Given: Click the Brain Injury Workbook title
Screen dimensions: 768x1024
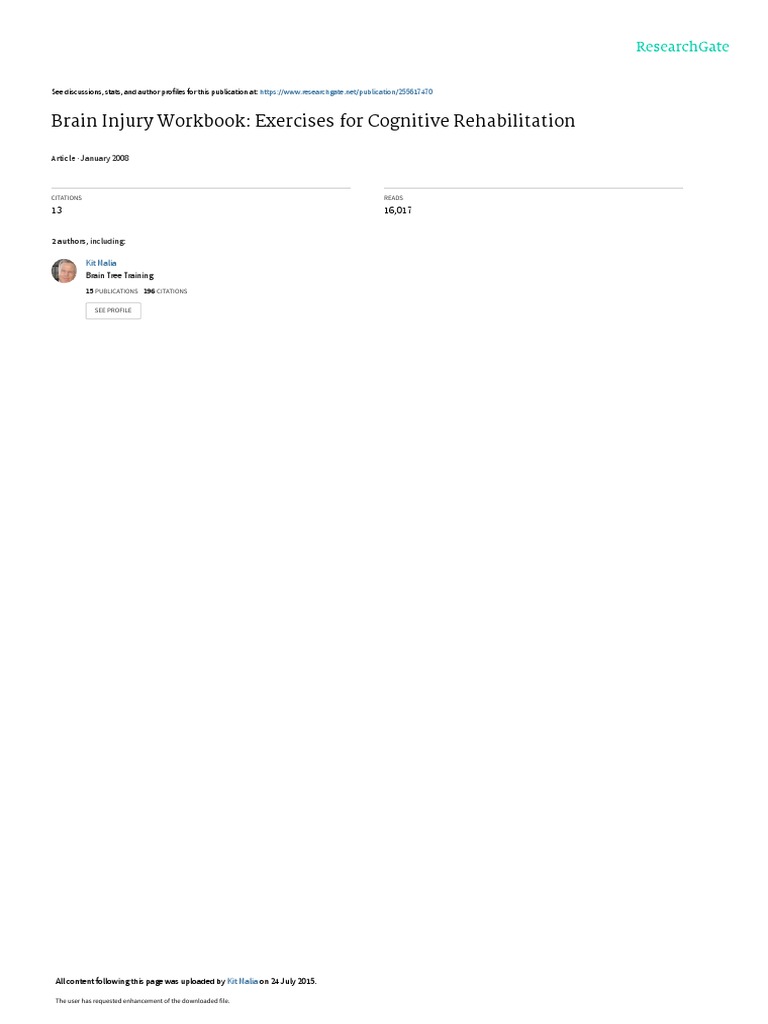Looking at the screenshot, I should 313,121.
